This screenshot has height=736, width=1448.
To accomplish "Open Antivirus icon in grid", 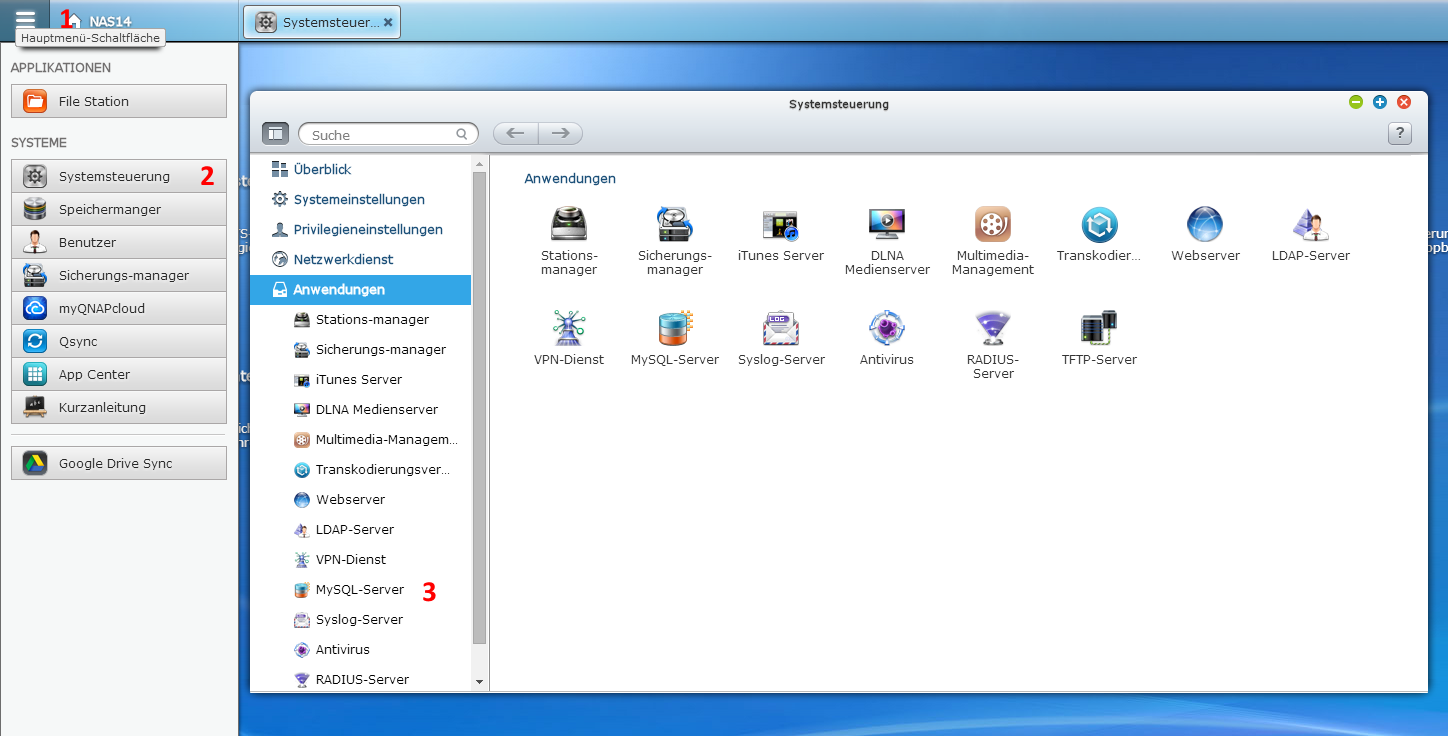I will (x=887, y=328).
